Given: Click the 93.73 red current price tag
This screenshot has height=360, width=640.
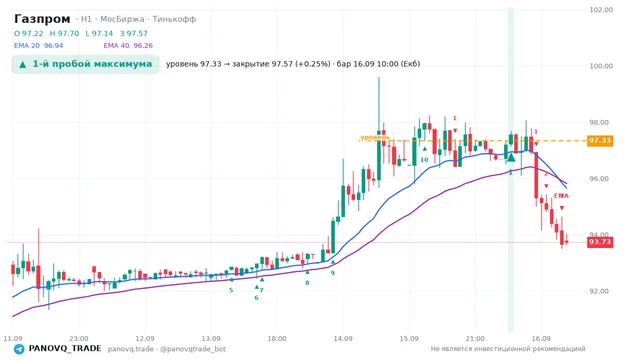Looking at the screenshot, I should [x=600, y=242].
